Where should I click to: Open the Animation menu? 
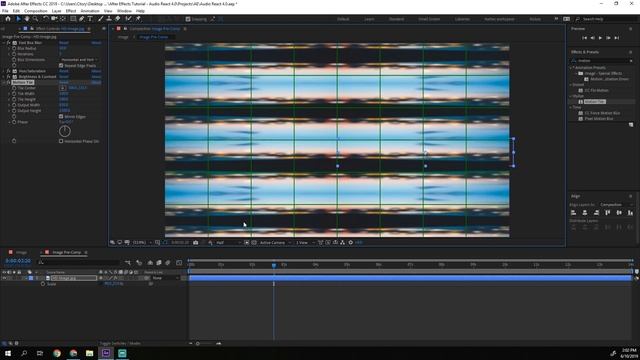pos(90,11)
